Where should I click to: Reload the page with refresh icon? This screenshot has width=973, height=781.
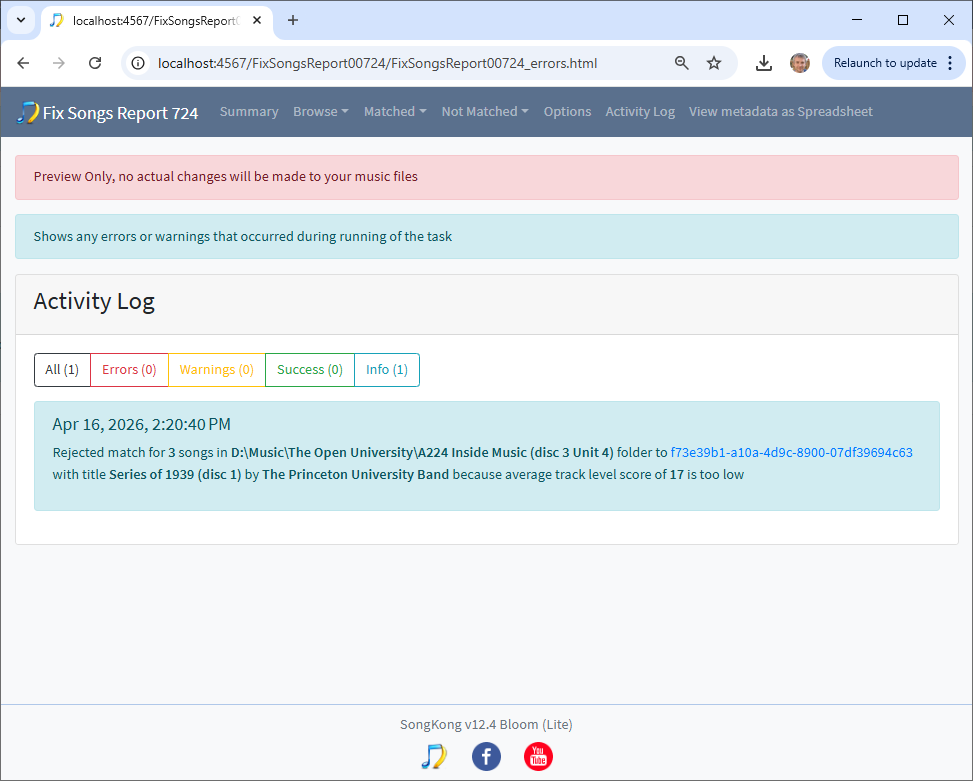(95, 63)
